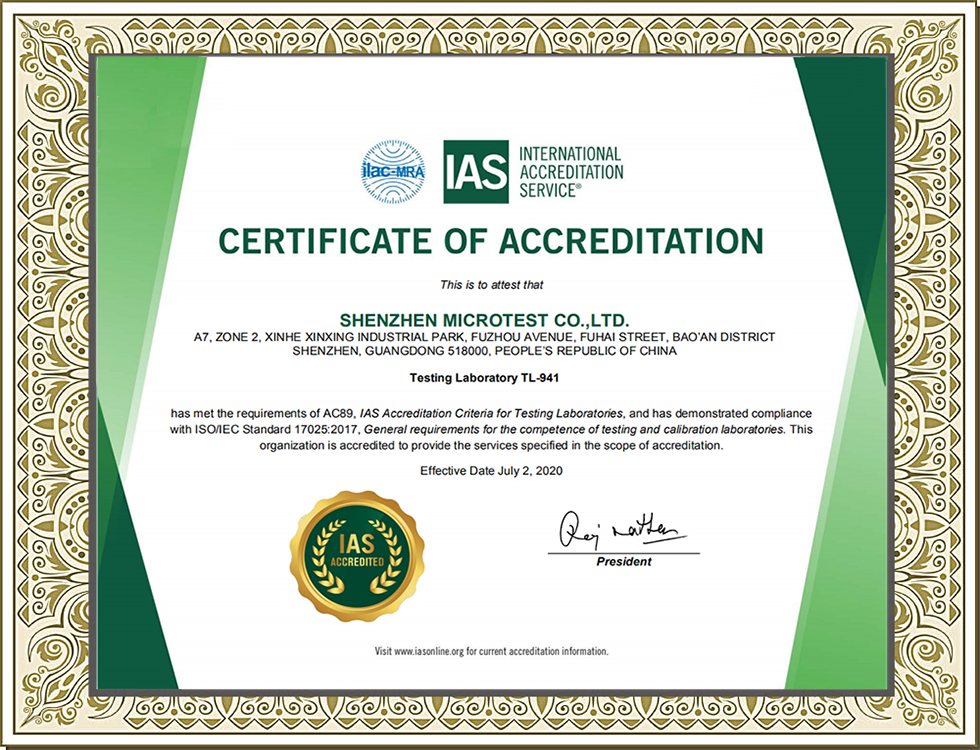This screenshot has width=980, height=750.
Task: Select the 'Certificate of Accreditation' heading
Action: coord(491,241)
